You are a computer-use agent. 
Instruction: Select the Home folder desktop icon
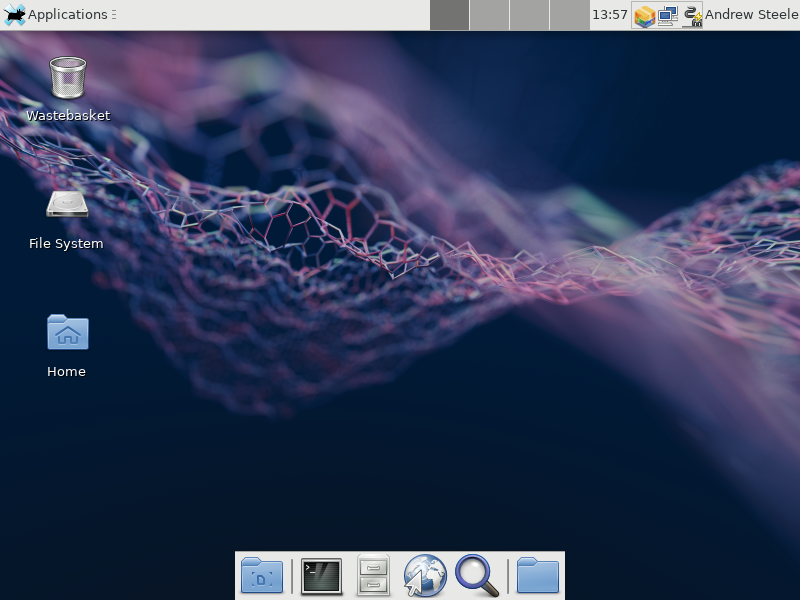67,333
